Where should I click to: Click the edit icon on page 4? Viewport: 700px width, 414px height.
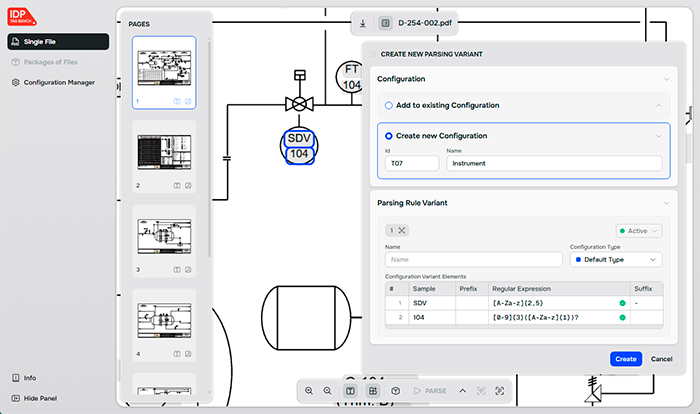[x=188, y=354]
